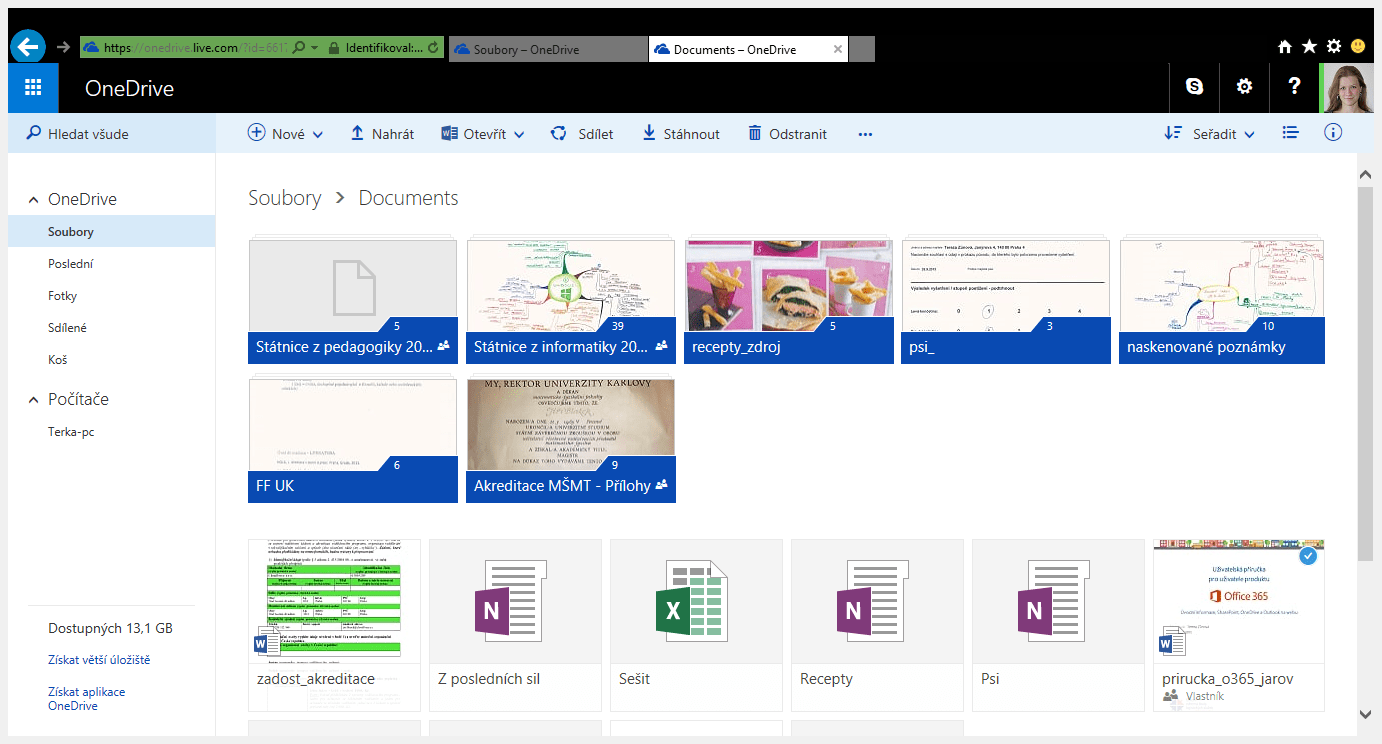Open the details pane info icon
Image resolution: width=1382 pixels, height=744 pixels.
(1333, 131)
